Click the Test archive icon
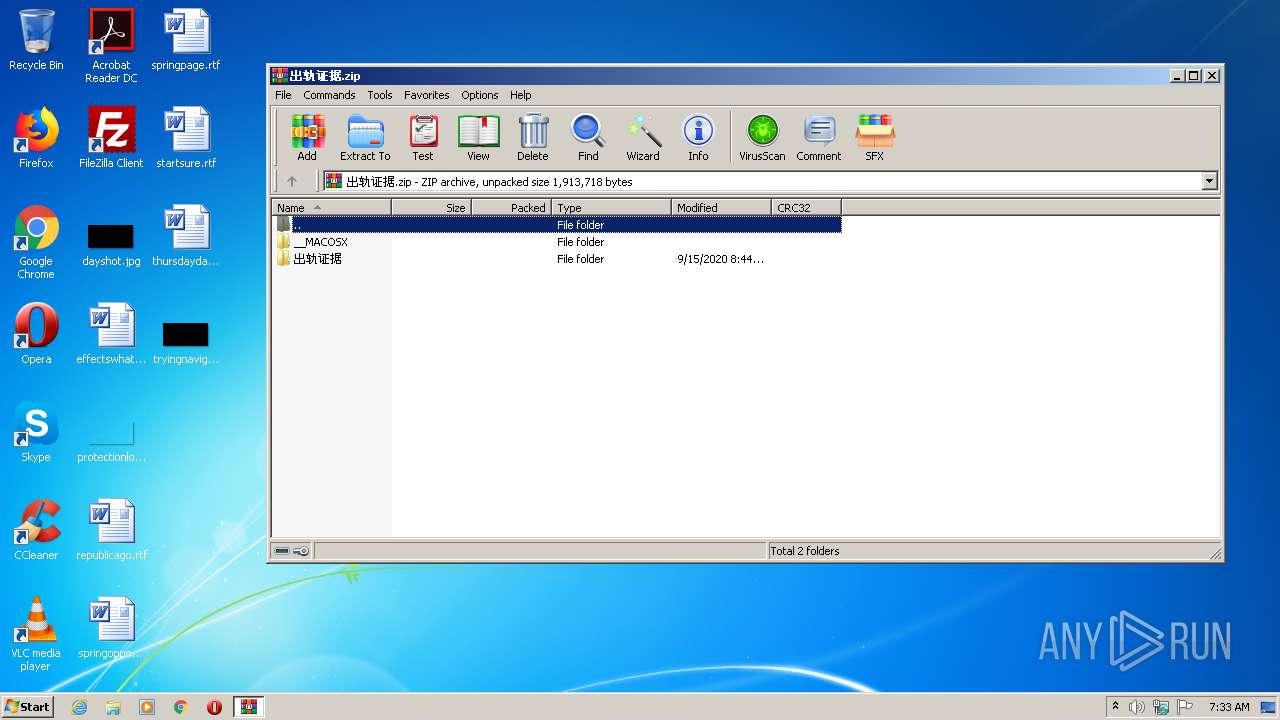Screen dimensions: 1280x720 [423, 138]
